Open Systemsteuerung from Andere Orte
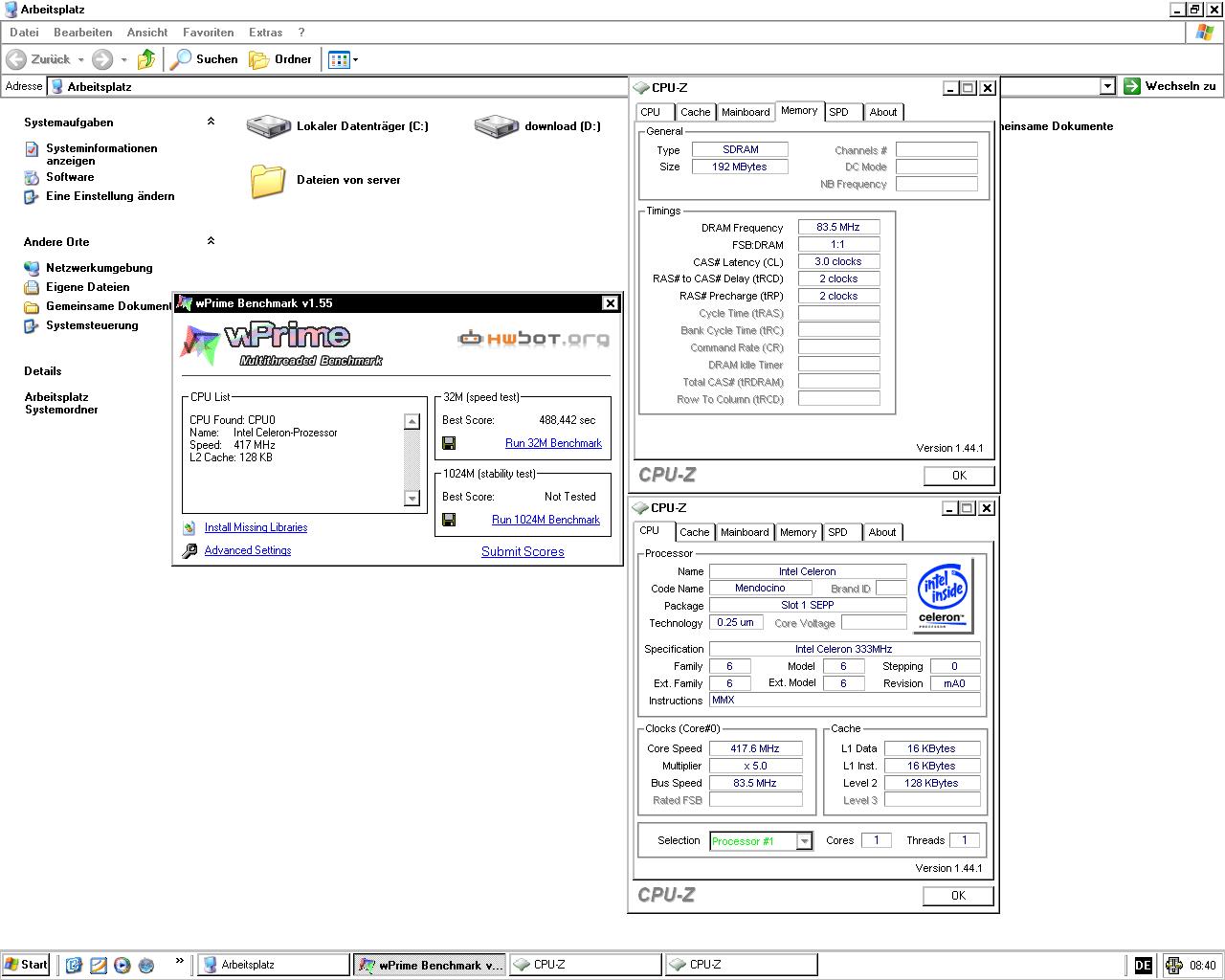This screenshot has width=1225, height=980. 92,325
